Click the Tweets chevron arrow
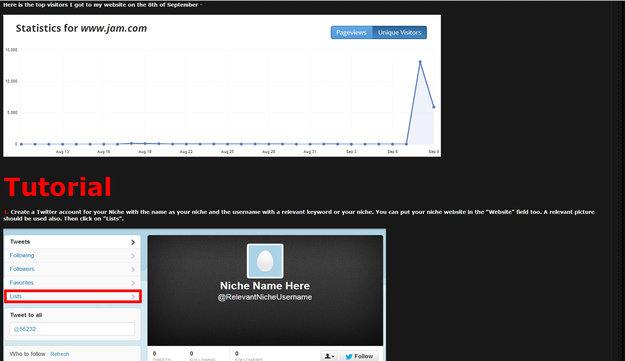625x361 pixels. (x=133, y=242)
